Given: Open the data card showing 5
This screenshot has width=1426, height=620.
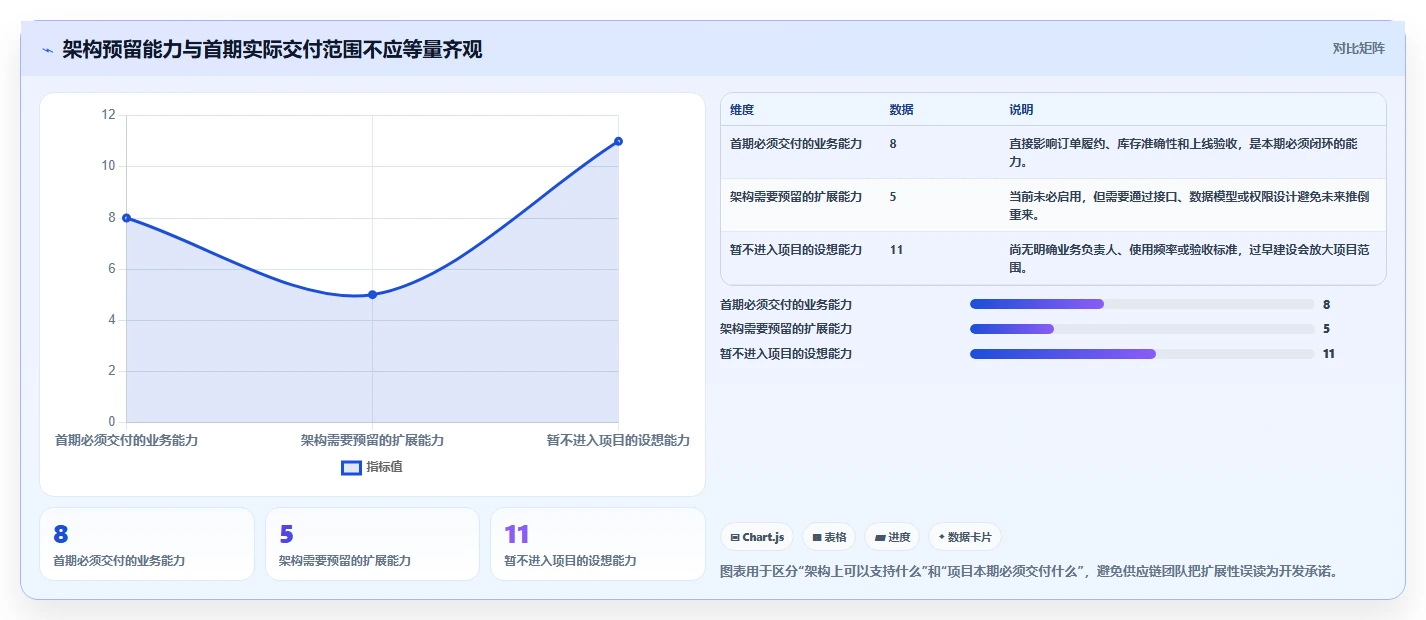Looking at the screenshot, I should pos(372,544).
